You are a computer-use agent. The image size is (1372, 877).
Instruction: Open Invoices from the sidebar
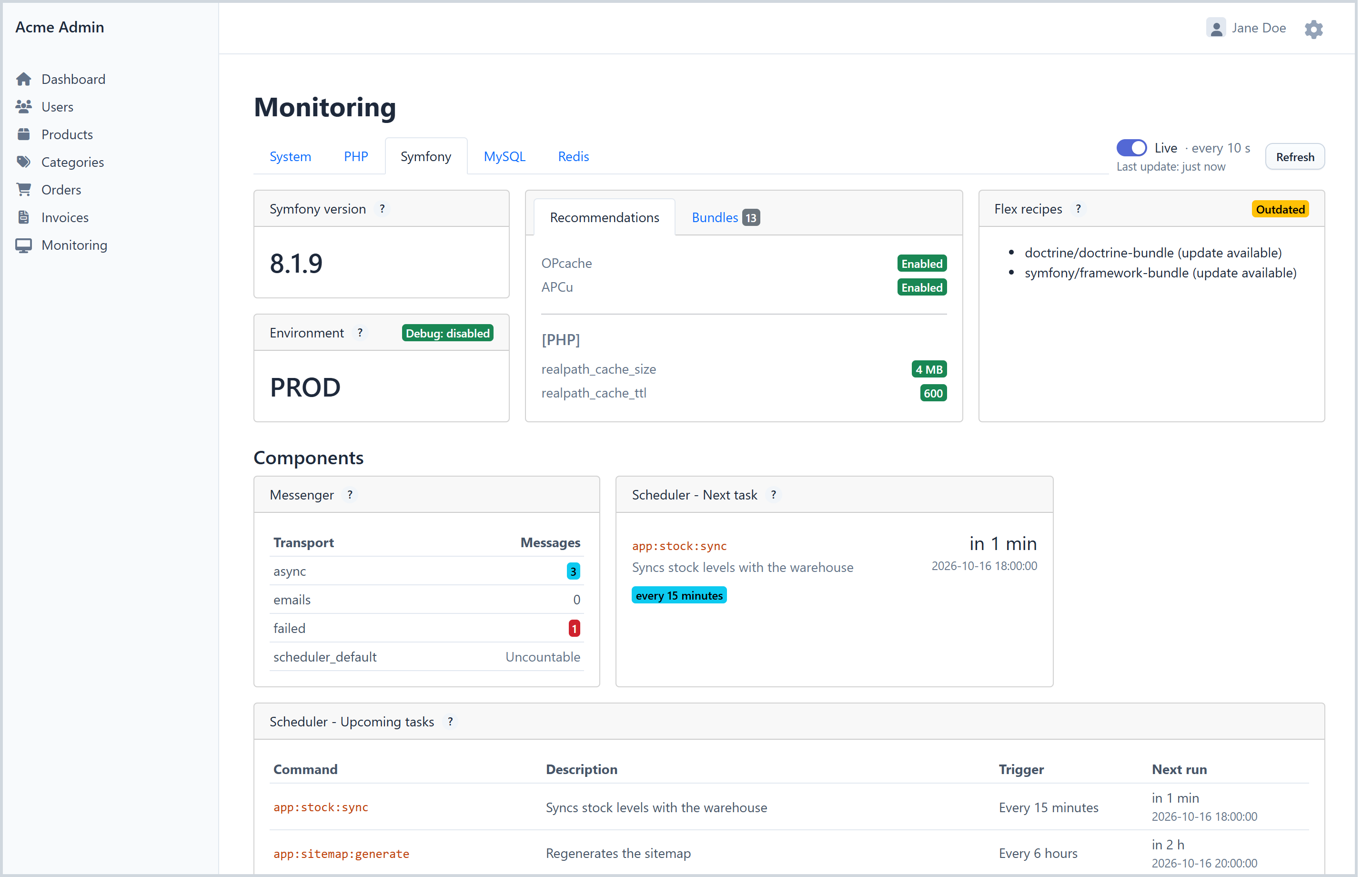[x=65, y=218]
